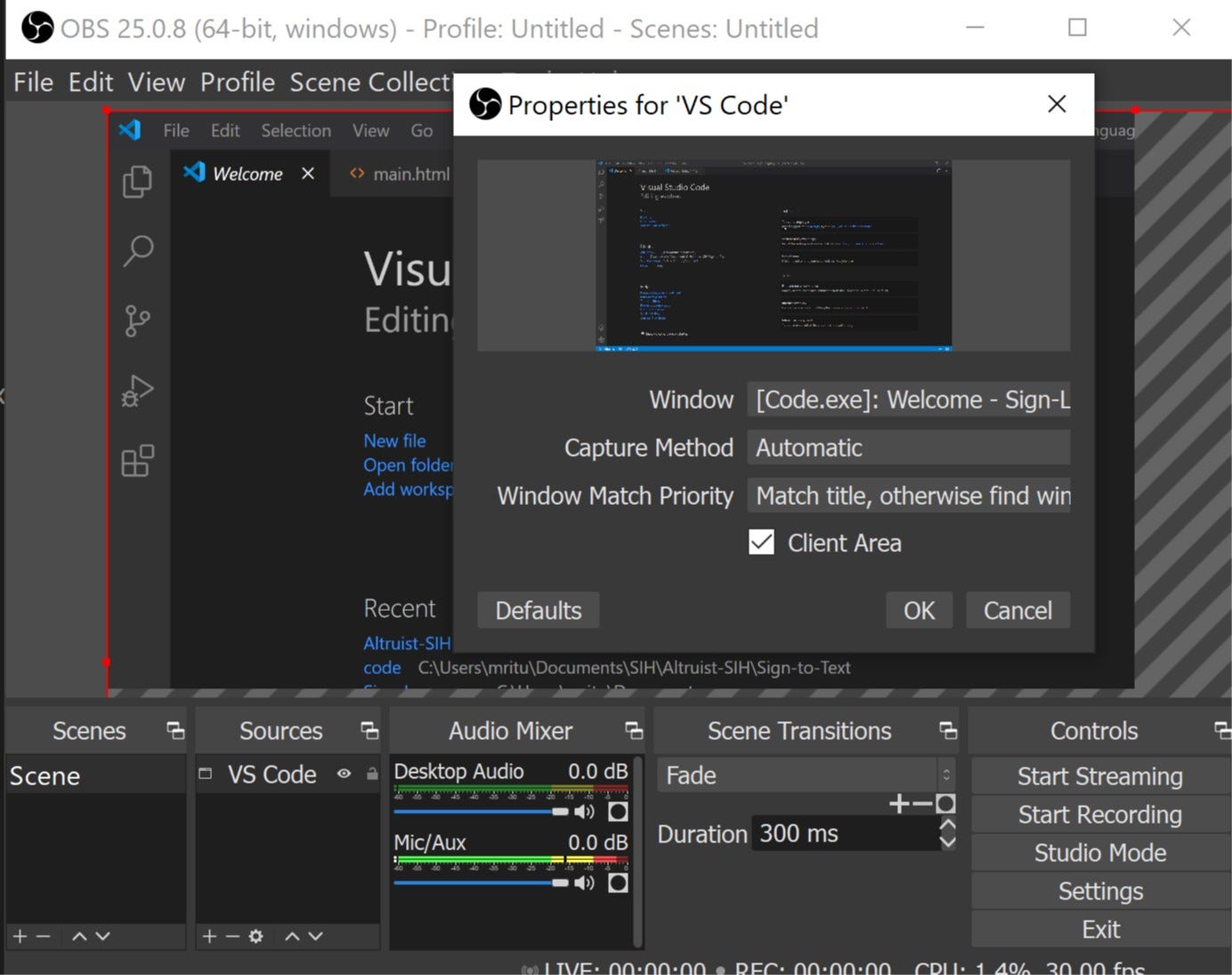Click the Exit button
The image size is (1232, 975).
click(x=1100, y=930)
